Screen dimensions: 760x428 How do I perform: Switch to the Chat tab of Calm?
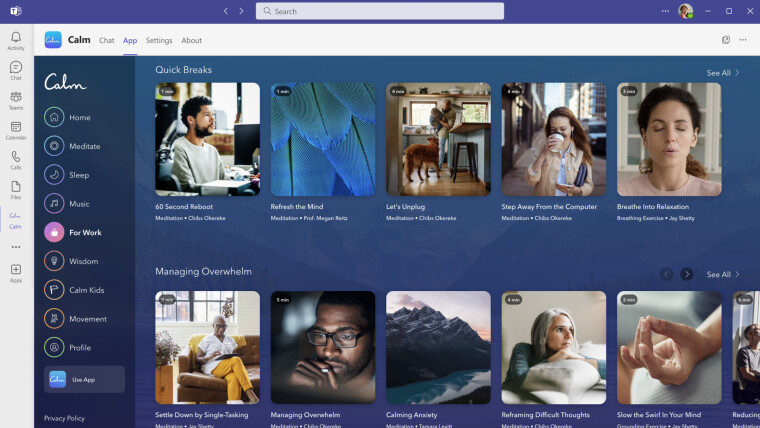coord(107,40)
